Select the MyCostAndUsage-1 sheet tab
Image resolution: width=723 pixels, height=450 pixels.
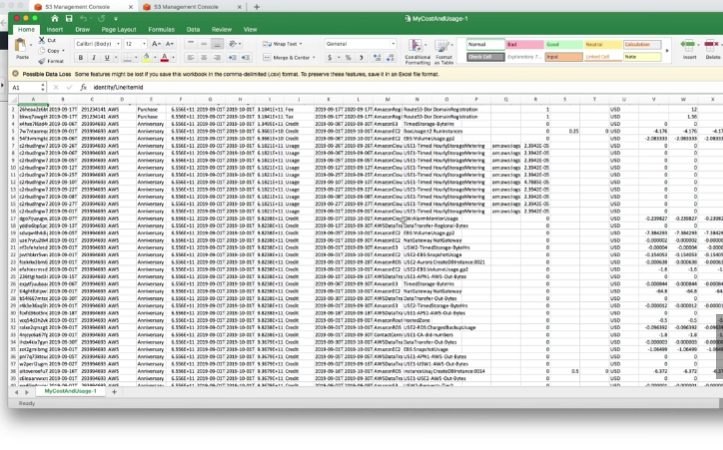click(71, 391)
